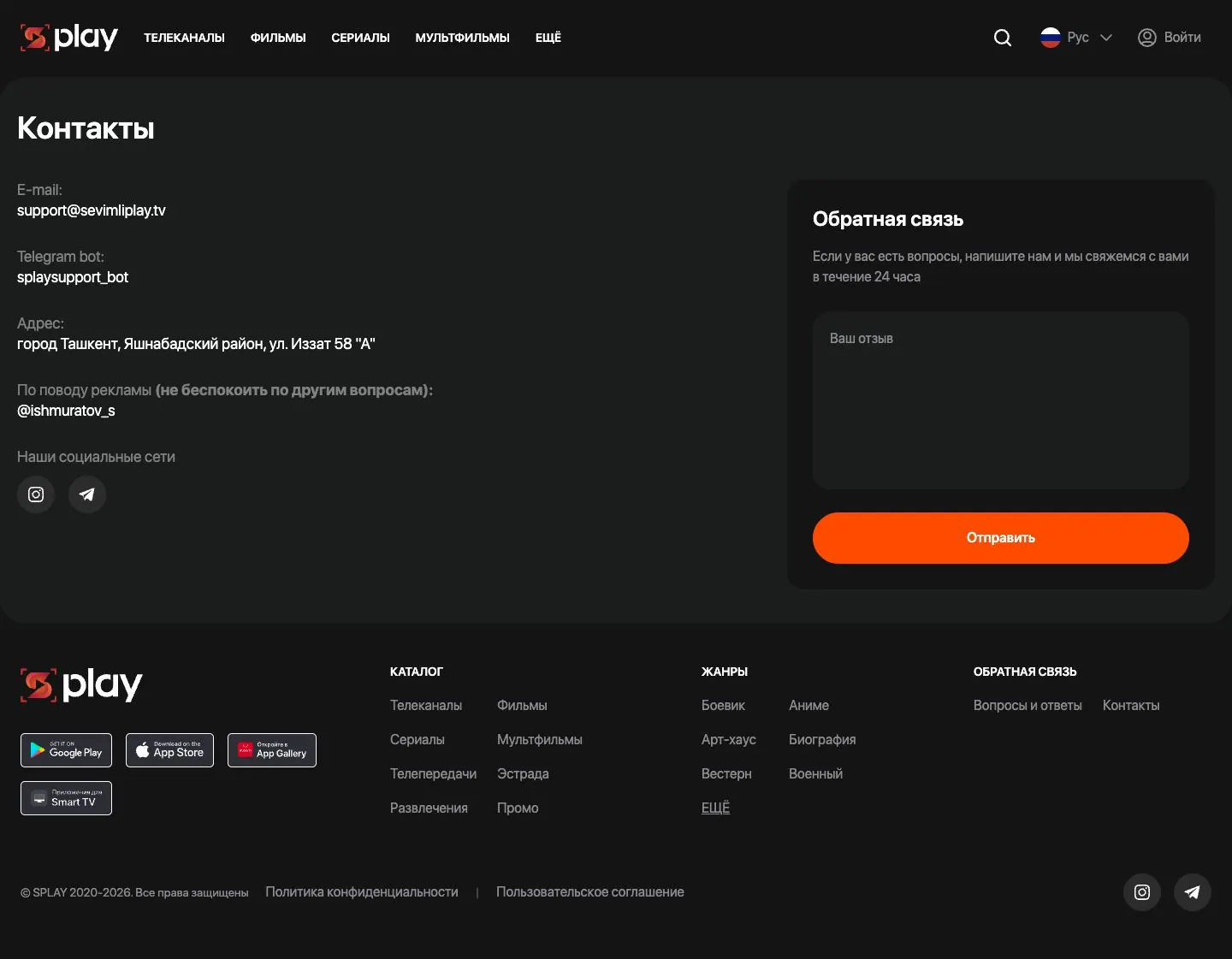
Task: Click the App Store download badge
Action: [169, 750]
